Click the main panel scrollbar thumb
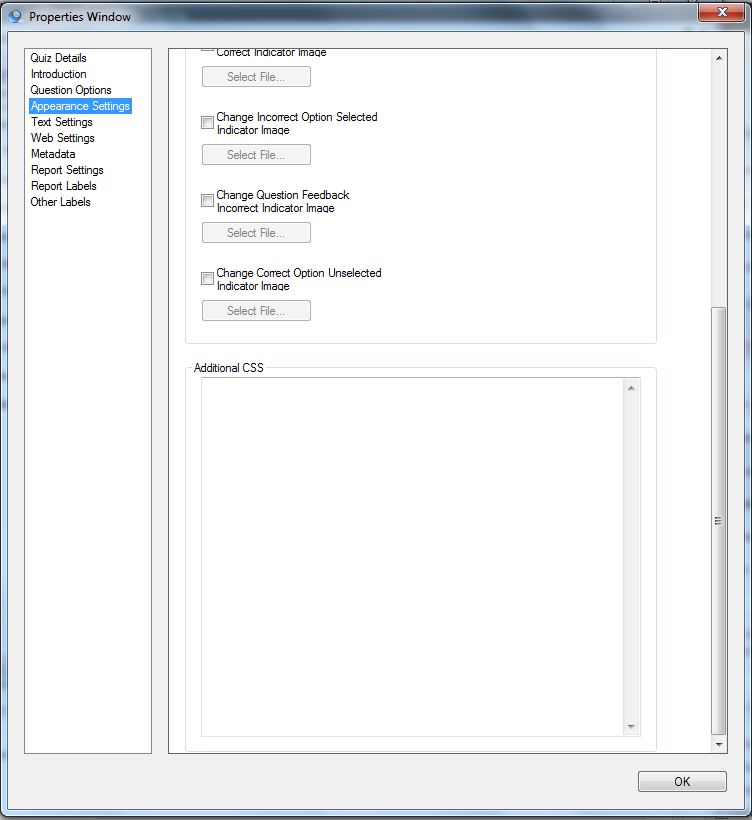 click(719, 521)
